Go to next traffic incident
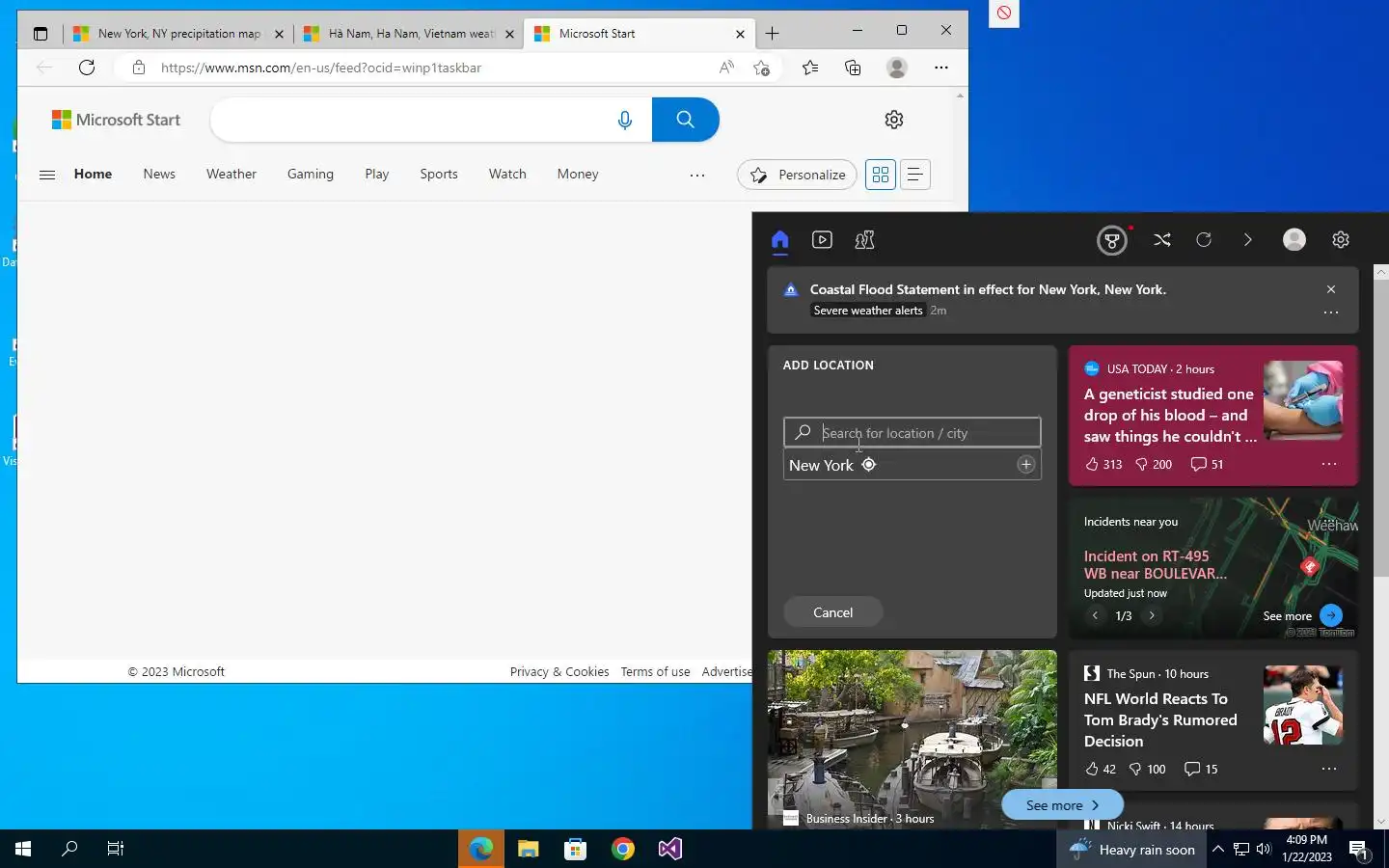1389x868 pixels. [1152, 615]
